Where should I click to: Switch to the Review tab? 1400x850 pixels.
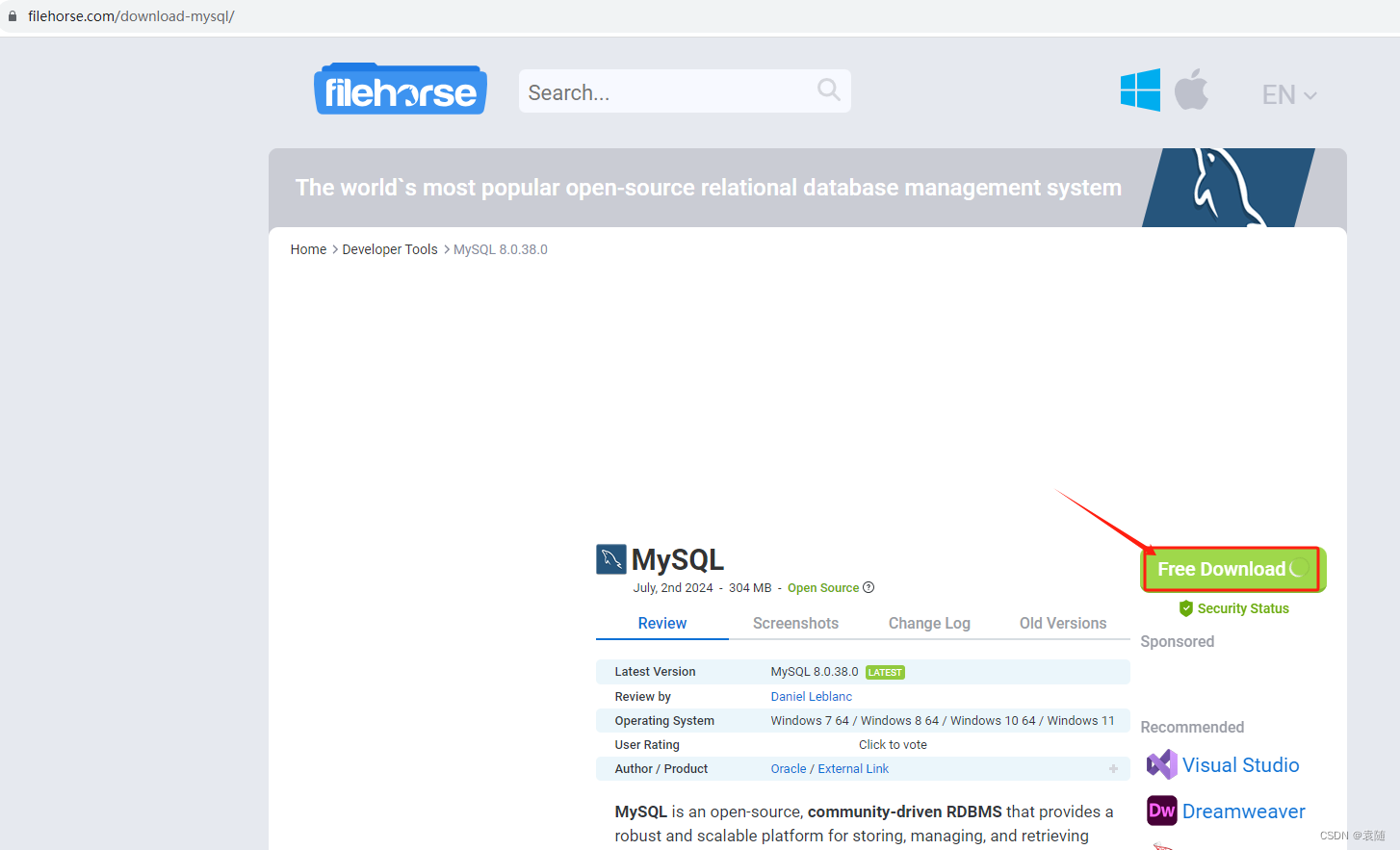(x=662, y=623)
